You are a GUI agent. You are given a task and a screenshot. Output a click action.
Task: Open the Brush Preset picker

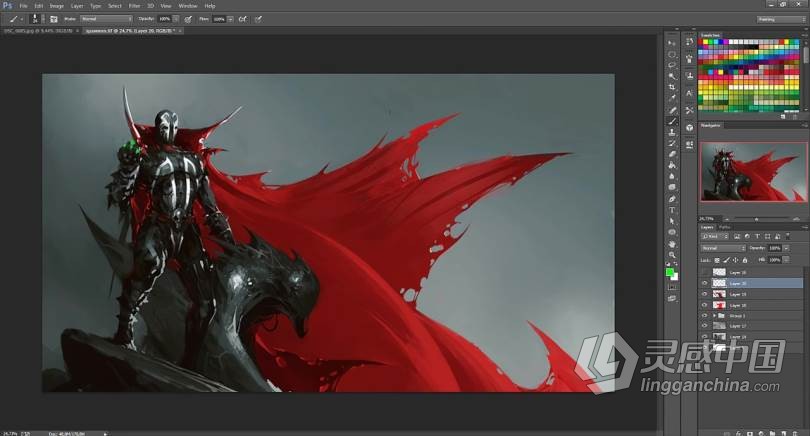pos(37,19)
